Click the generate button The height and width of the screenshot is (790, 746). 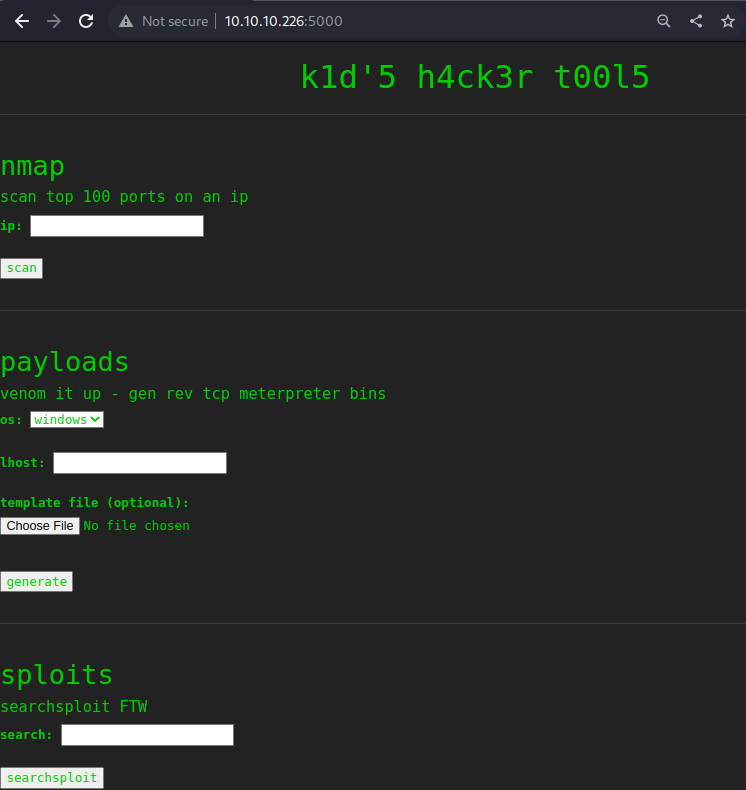click(37, 581)
